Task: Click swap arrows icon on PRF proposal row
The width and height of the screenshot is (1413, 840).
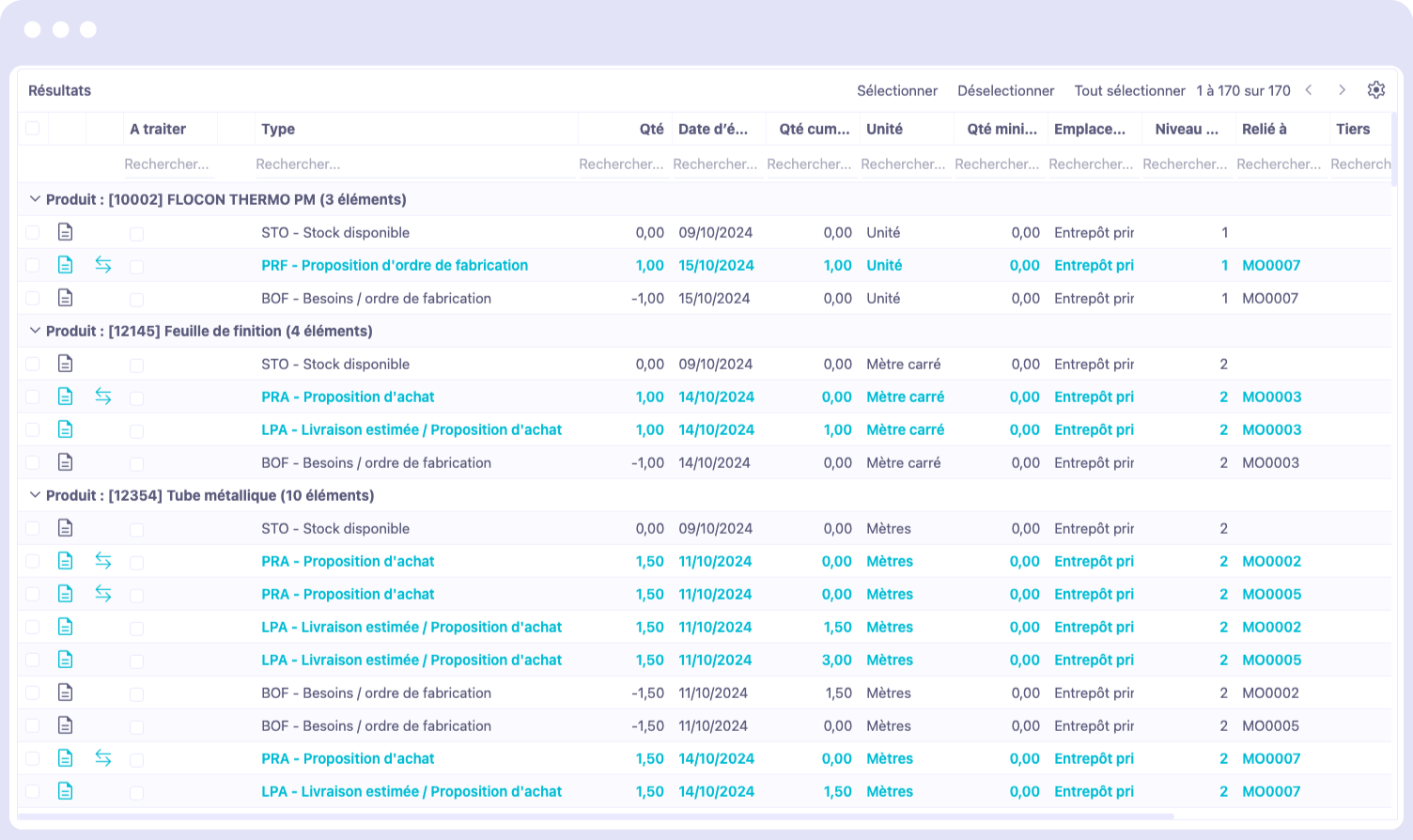Action: click(x=103, y=265)
